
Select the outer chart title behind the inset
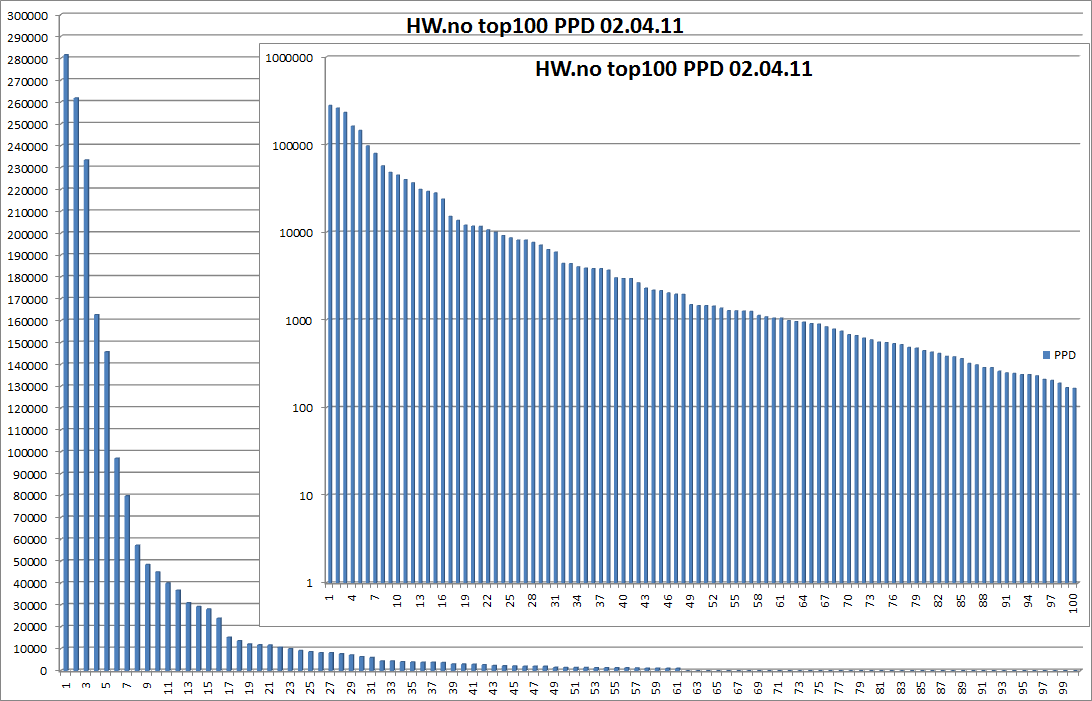pyautogui.click(x=545, y=26)
